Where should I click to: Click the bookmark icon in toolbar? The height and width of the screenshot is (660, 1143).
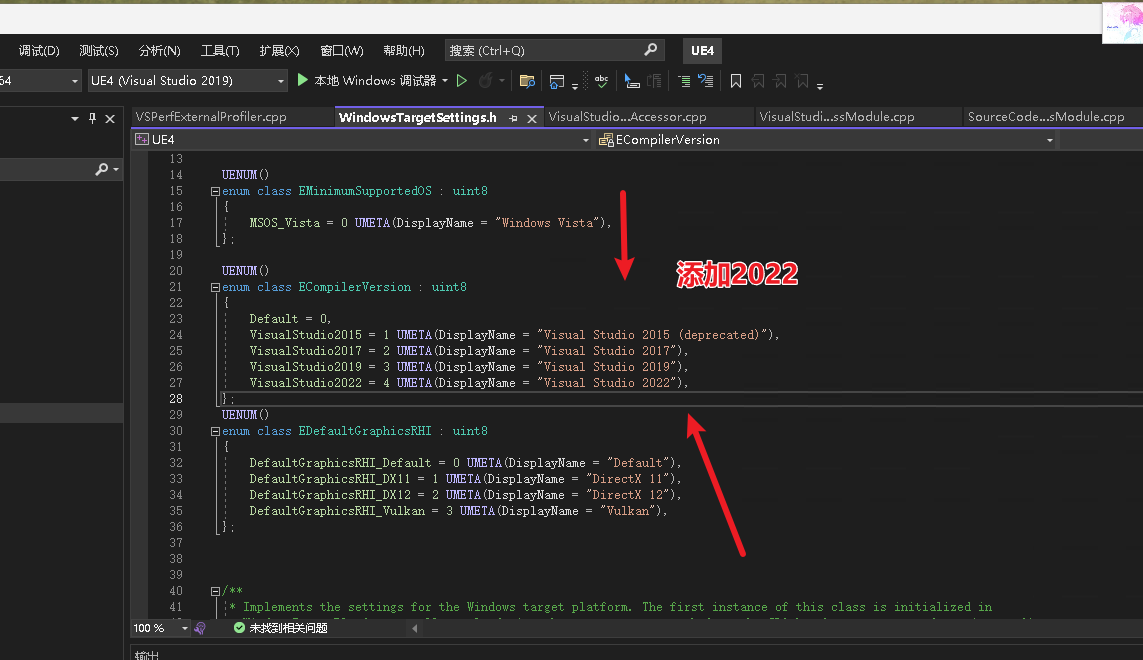pos(736,81)
